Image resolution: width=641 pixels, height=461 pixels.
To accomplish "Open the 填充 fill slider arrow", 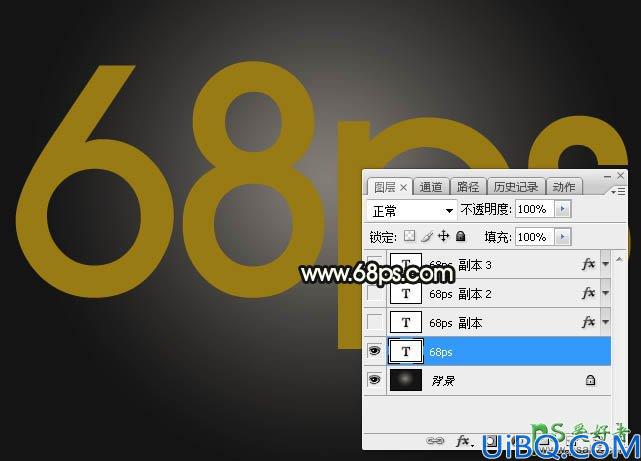I will 563,237.
